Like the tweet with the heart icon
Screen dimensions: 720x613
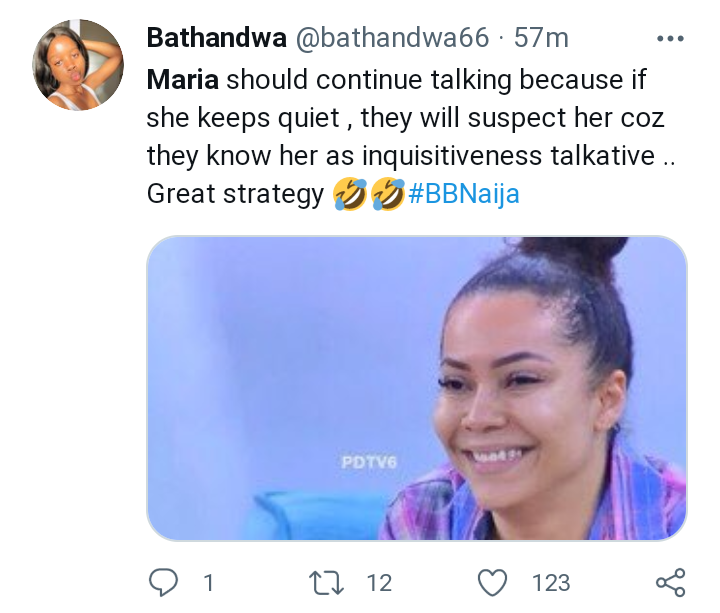click(493, 582)
